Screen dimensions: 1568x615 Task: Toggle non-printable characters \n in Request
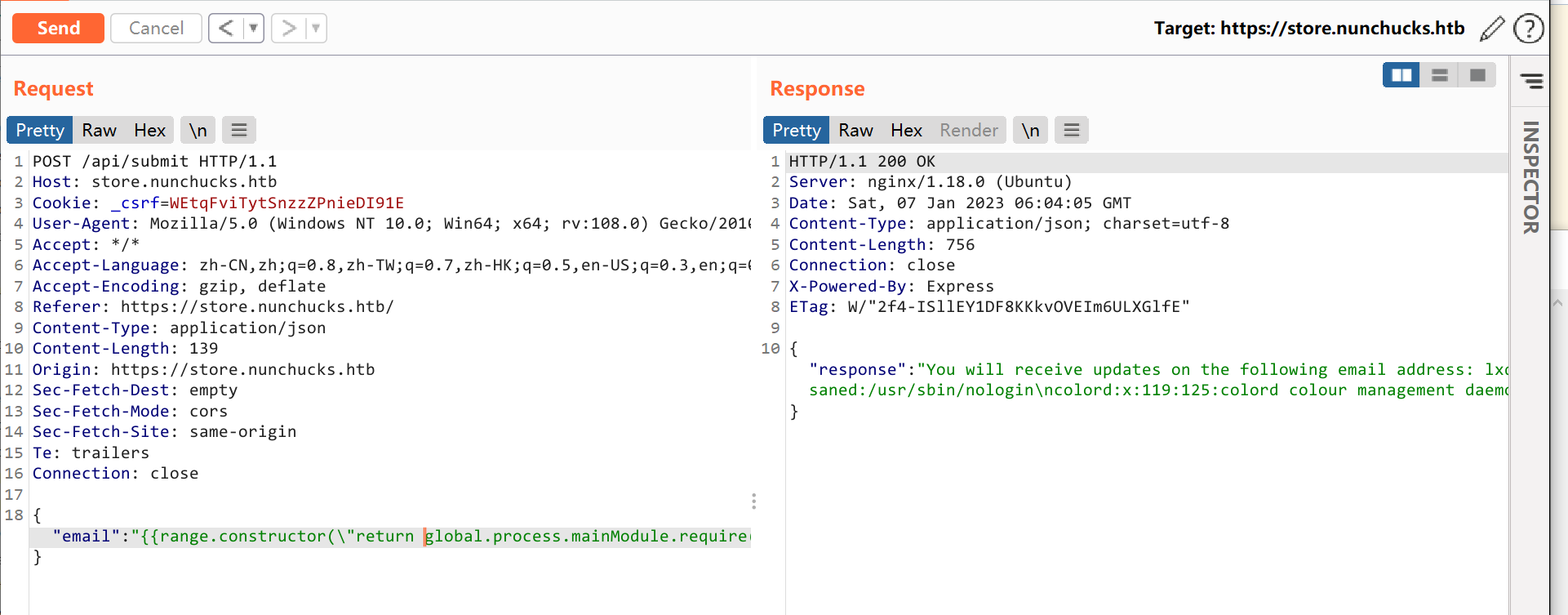(198, 130)
